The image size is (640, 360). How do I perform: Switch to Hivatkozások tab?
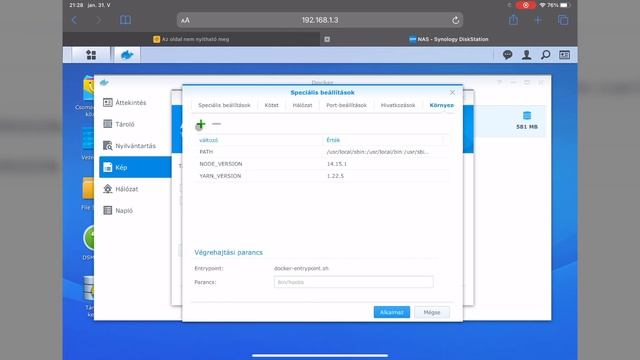pyautogui.click(x=398, y=105)
